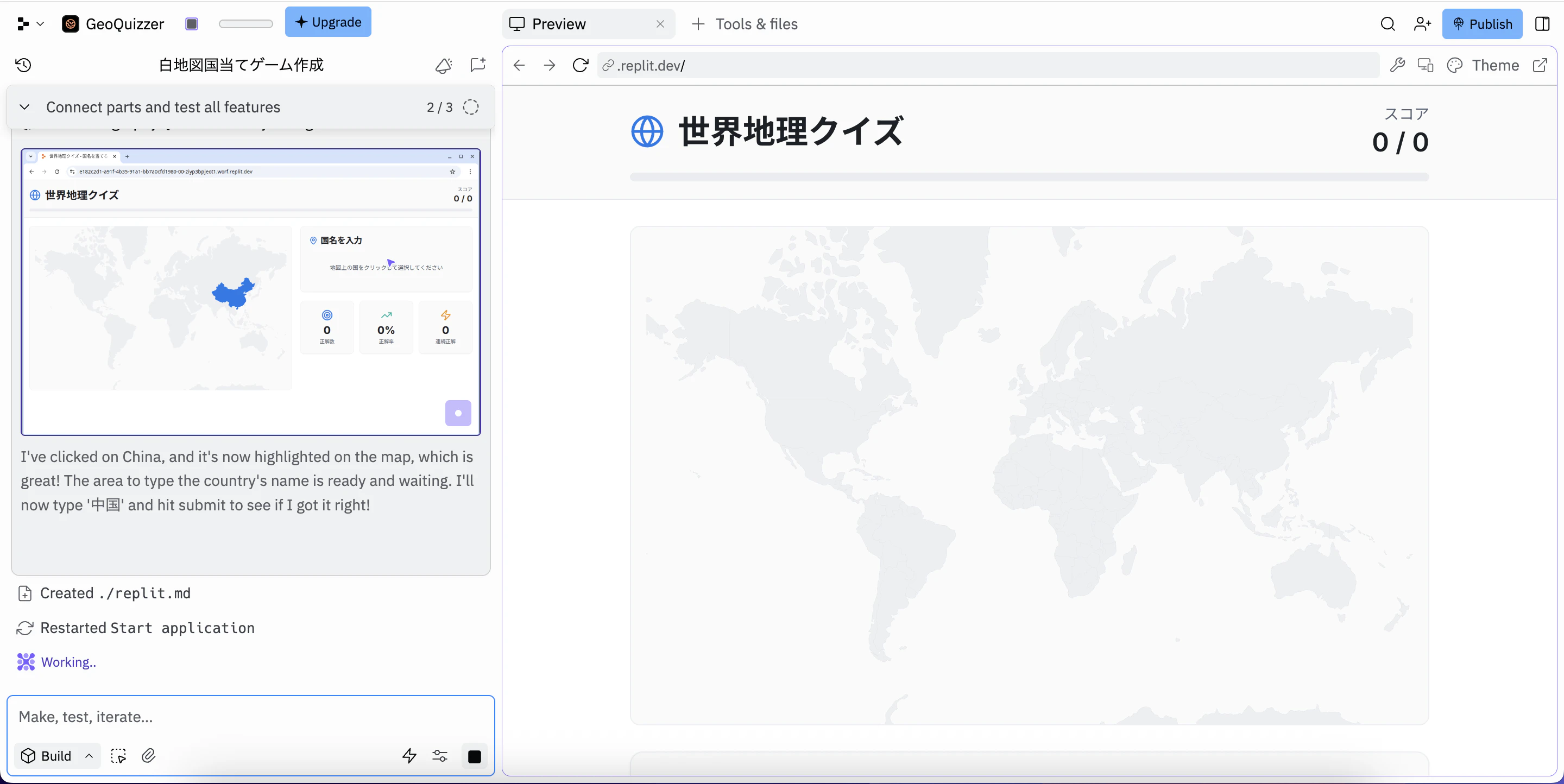Focus the Make, test, iterate input field

coord(251,717)
